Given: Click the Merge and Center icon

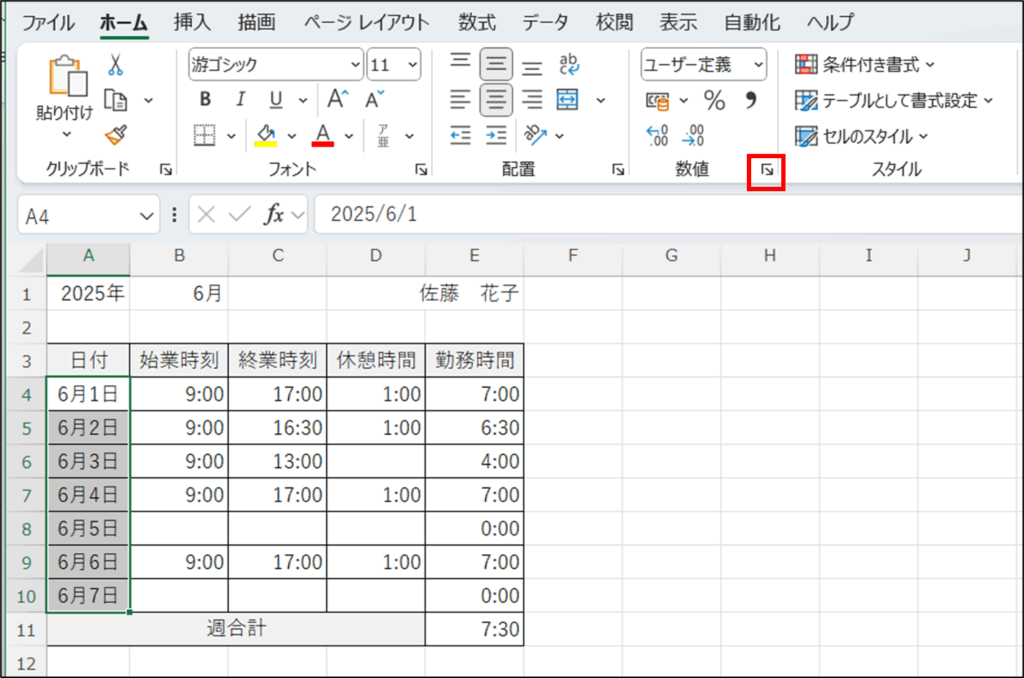Looking at the screenshot, I should click(x=568, y=100).
